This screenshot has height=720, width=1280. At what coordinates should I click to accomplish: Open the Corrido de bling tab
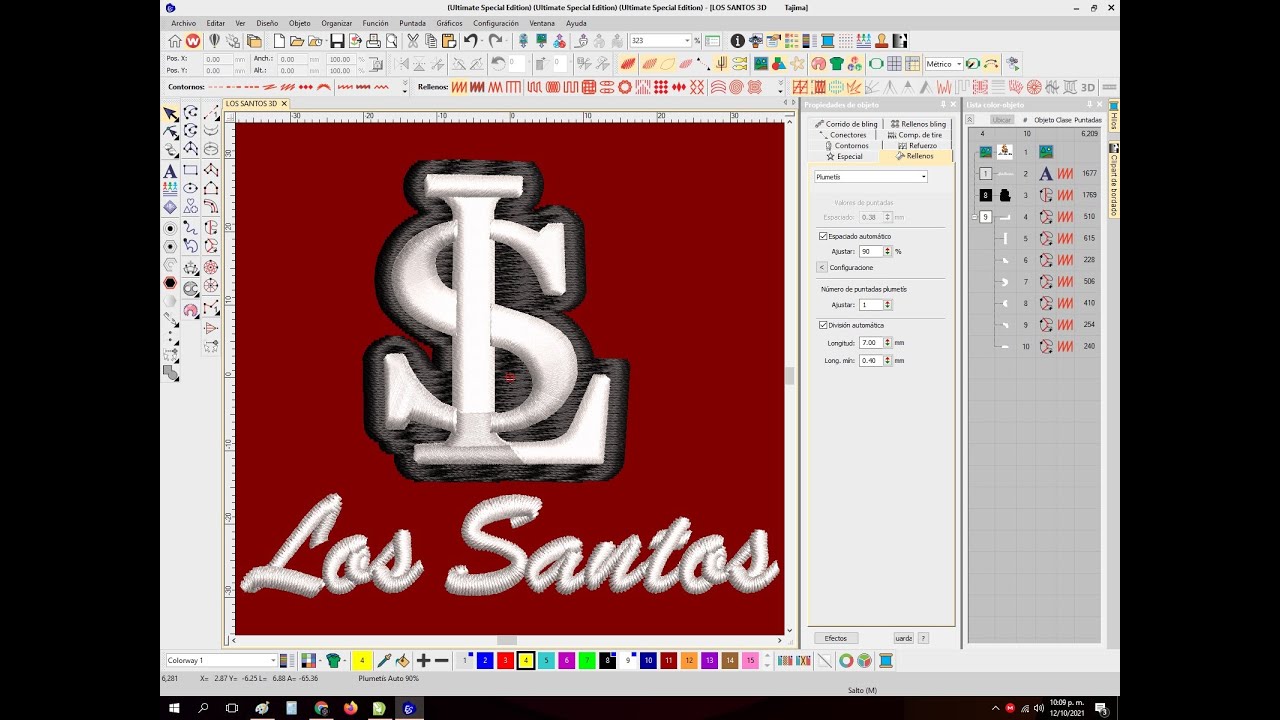[x=846, y=124]
